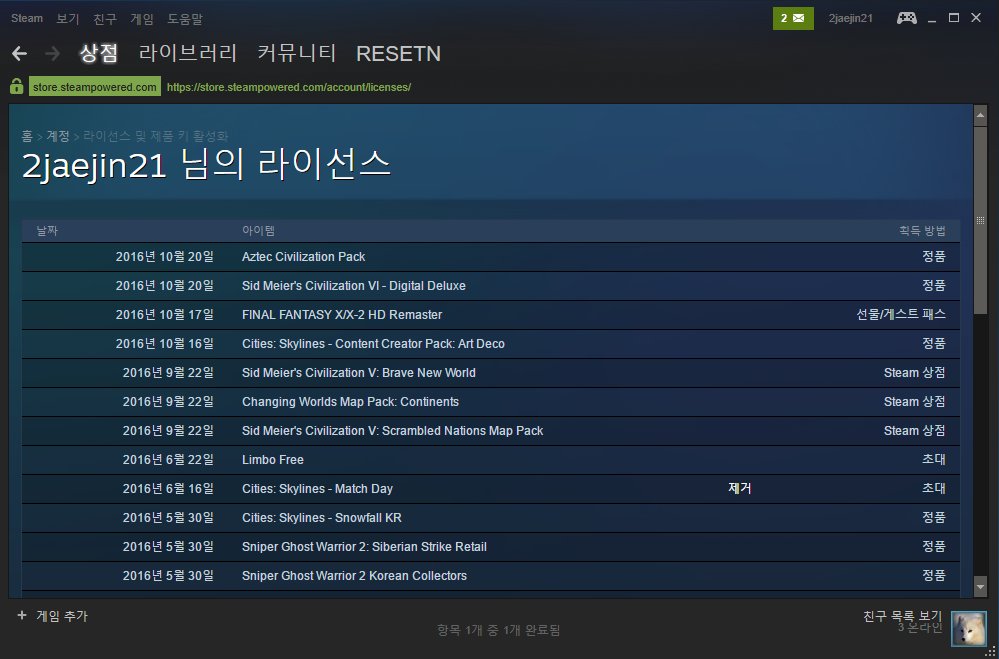Open the 도움말 menu

tap(185, 18)
